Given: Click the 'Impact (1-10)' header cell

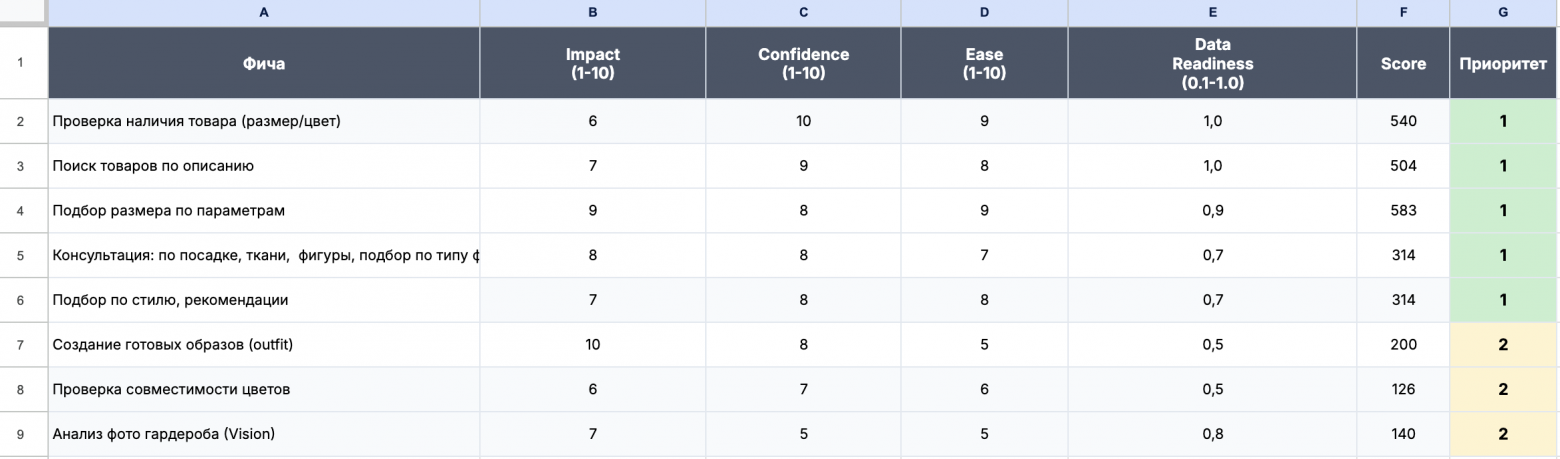Looking at the screenshot, I should click(x=592, y=64).
